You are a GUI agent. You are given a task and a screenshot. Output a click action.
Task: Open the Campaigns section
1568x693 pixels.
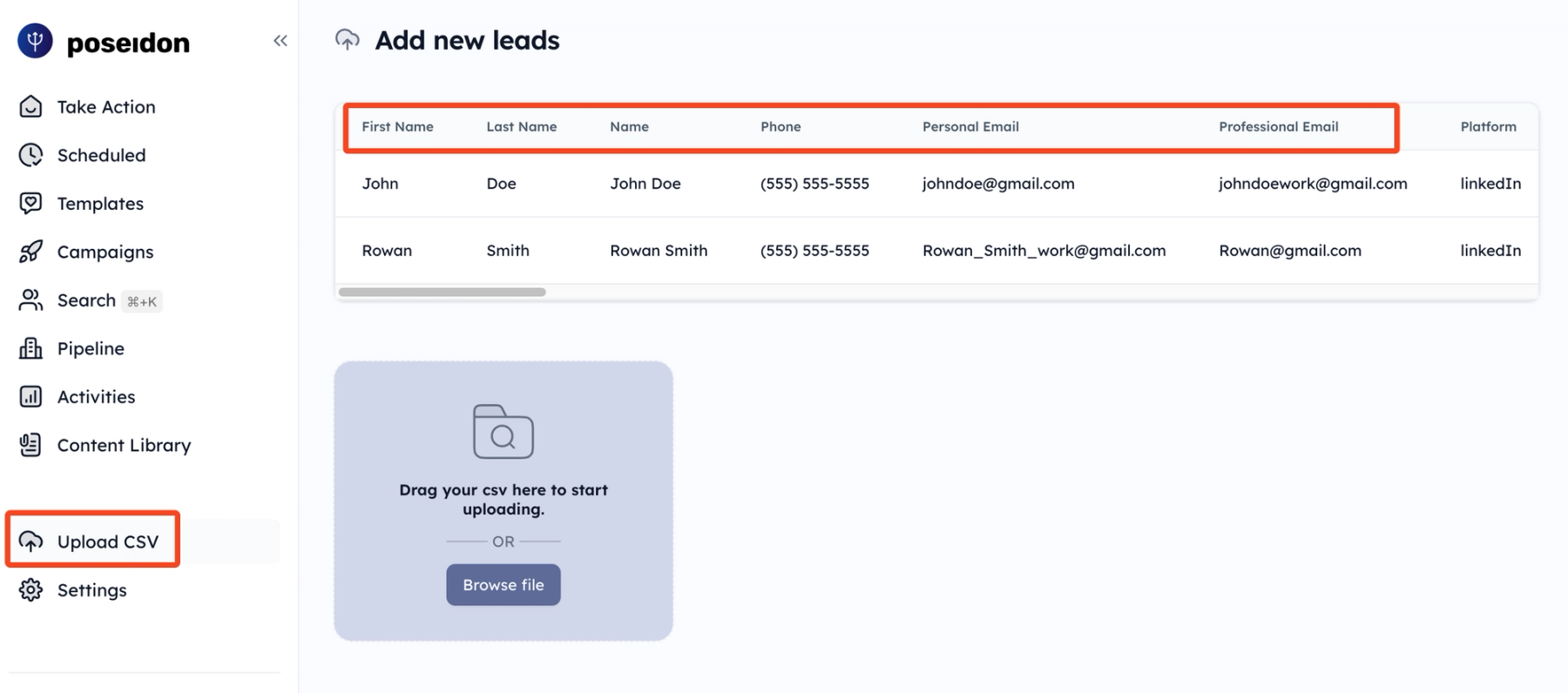tap(105, 252)
